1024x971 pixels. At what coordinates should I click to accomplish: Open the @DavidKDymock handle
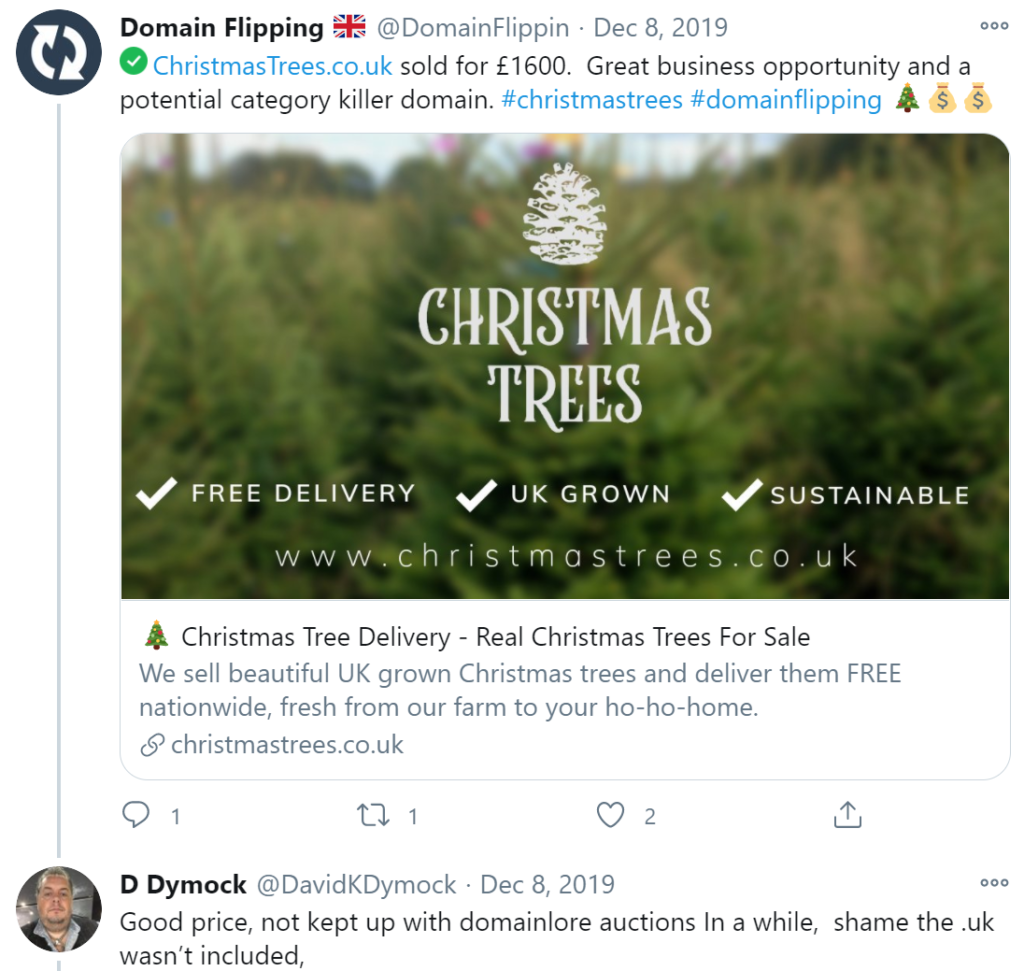[357, 885]
